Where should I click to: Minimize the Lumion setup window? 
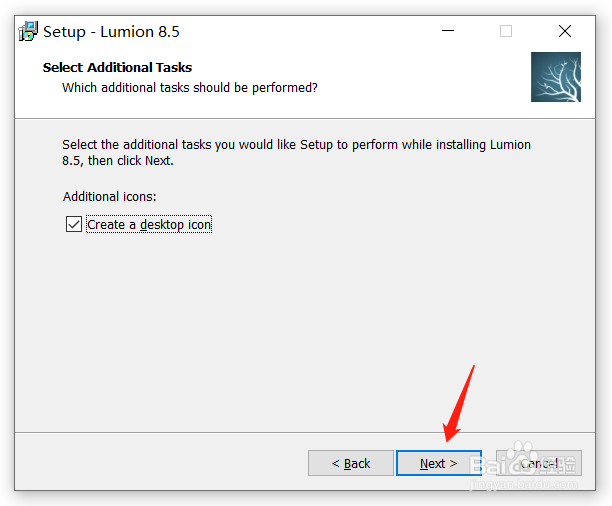coord(448,31)
